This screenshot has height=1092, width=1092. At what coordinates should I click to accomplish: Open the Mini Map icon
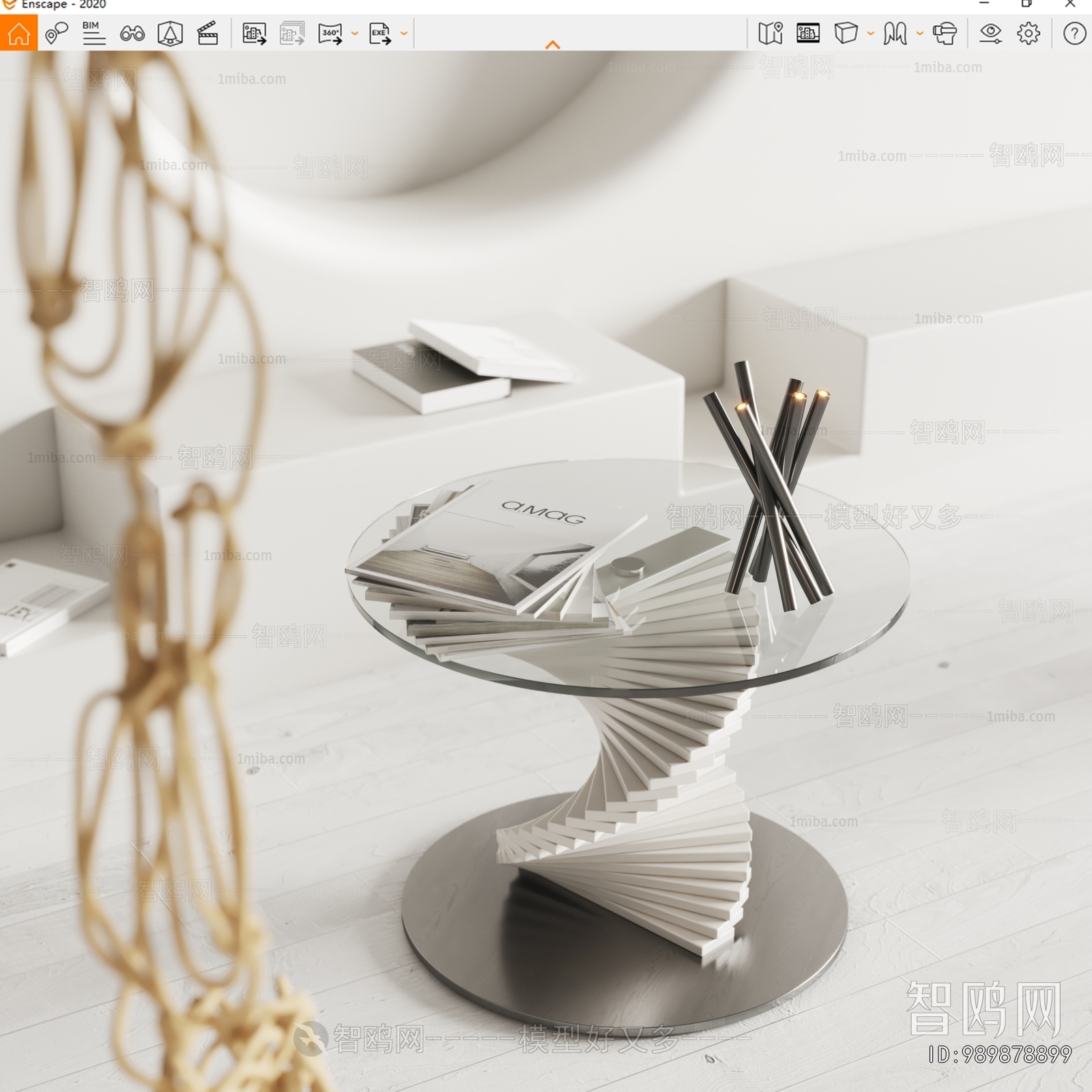[771, 33]
